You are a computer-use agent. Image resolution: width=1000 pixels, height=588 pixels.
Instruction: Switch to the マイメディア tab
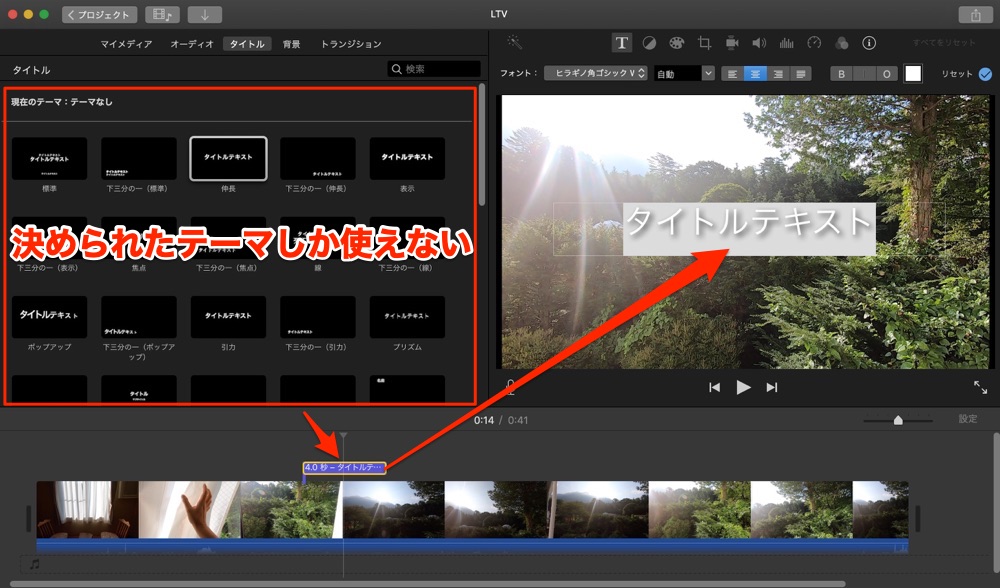(x=126, y=44)
